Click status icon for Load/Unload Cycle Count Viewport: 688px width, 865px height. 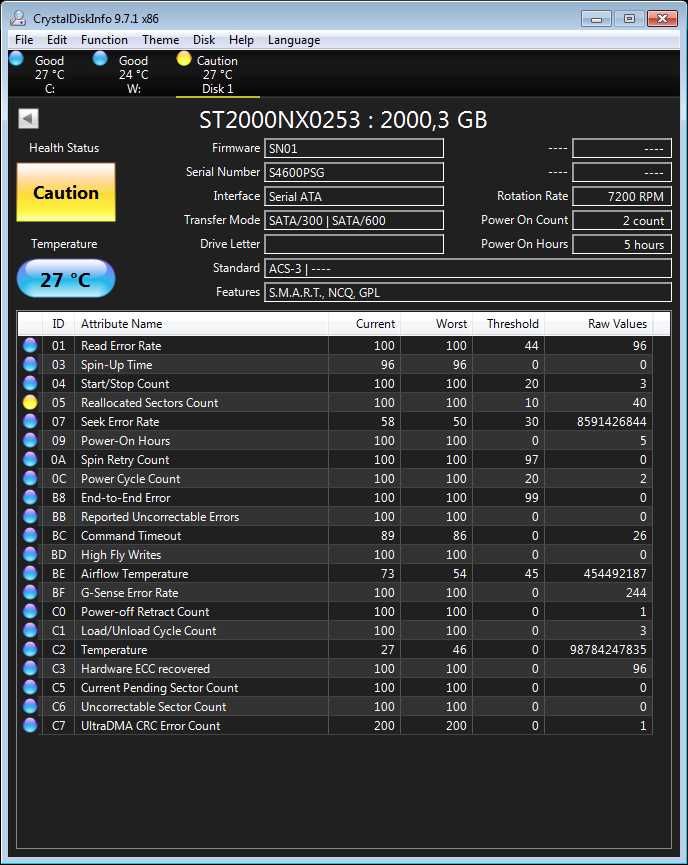pos(30,631)
